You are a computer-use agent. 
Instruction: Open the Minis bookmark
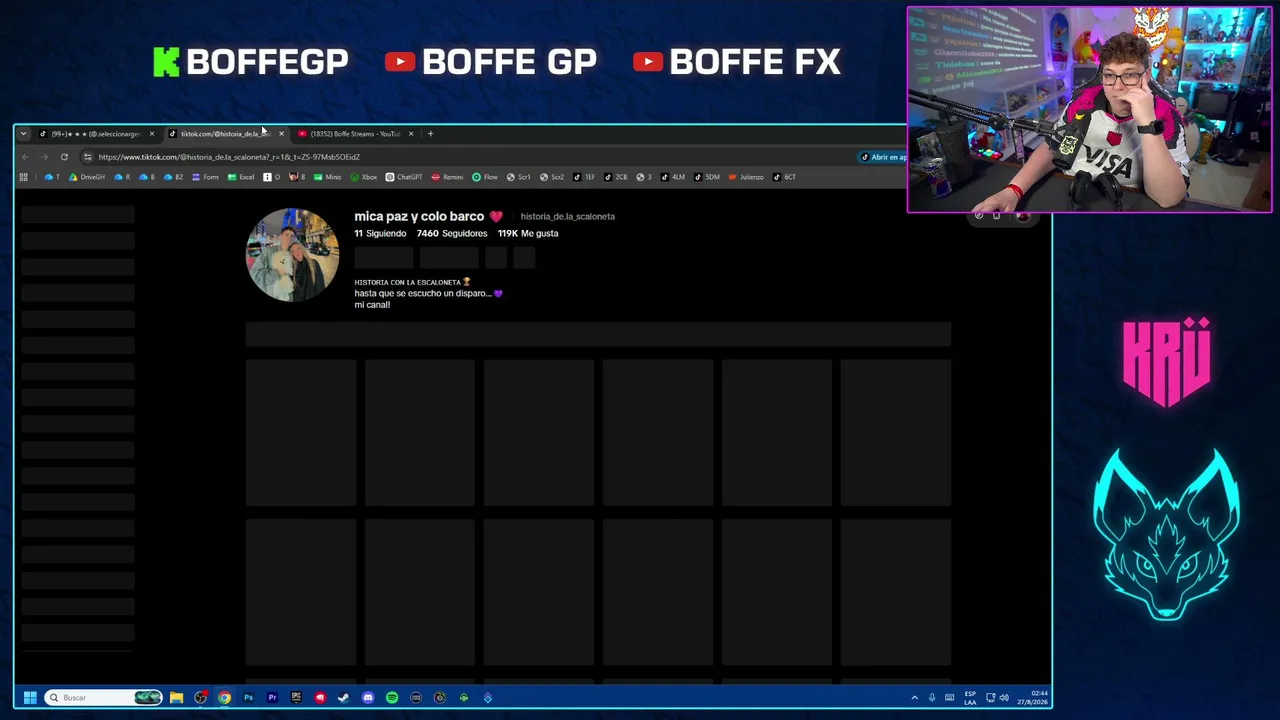tap(328, 177)
